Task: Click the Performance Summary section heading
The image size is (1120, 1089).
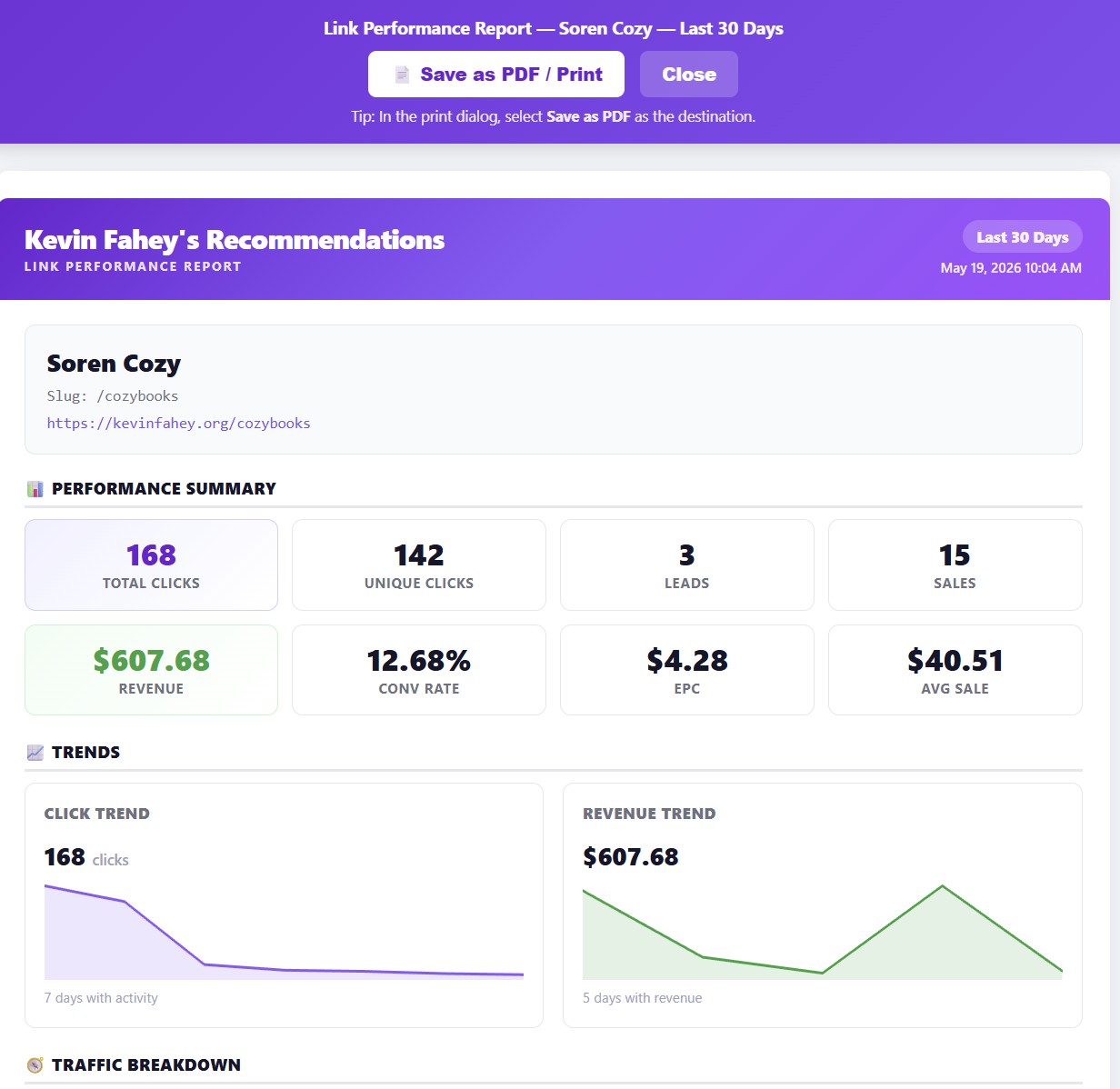Action: point(164,489)
